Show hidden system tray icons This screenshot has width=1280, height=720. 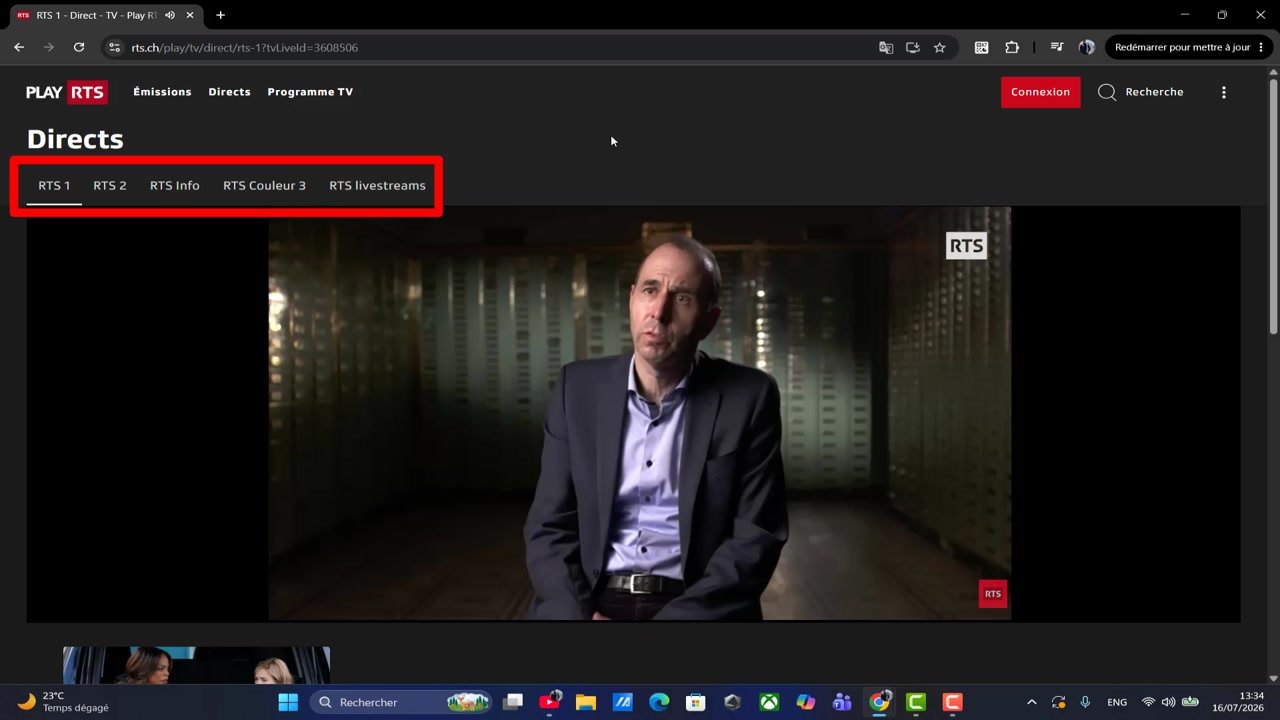point(1032,702)
